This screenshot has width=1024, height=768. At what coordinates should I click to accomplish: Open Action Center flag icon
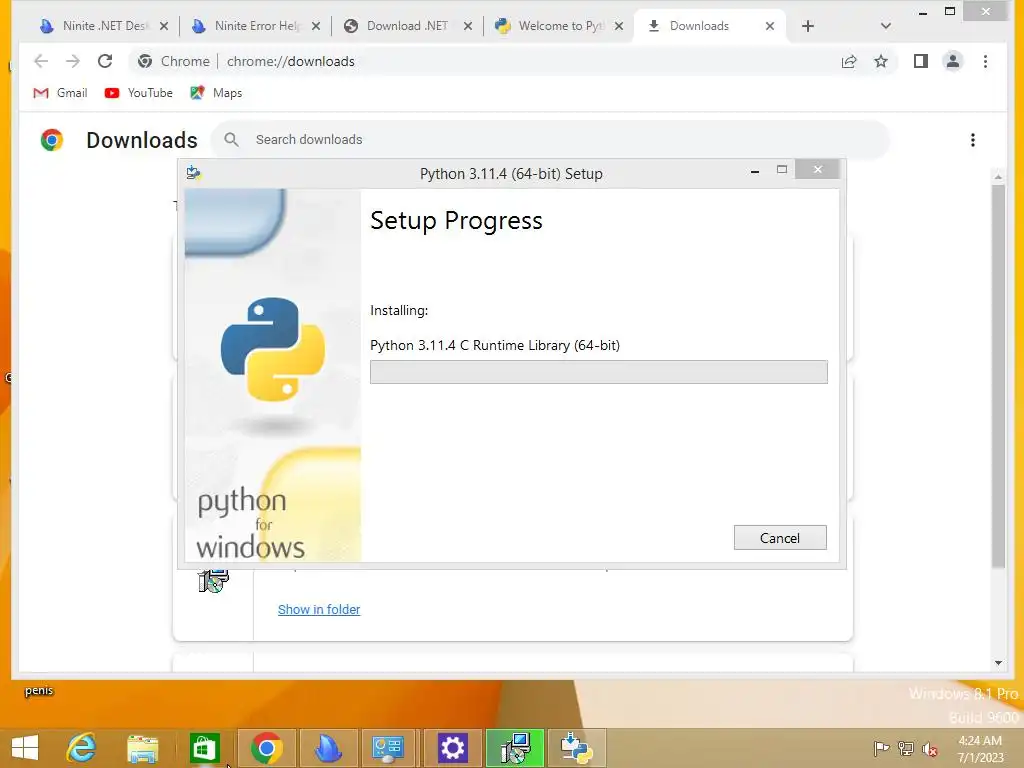click(881, 748)
